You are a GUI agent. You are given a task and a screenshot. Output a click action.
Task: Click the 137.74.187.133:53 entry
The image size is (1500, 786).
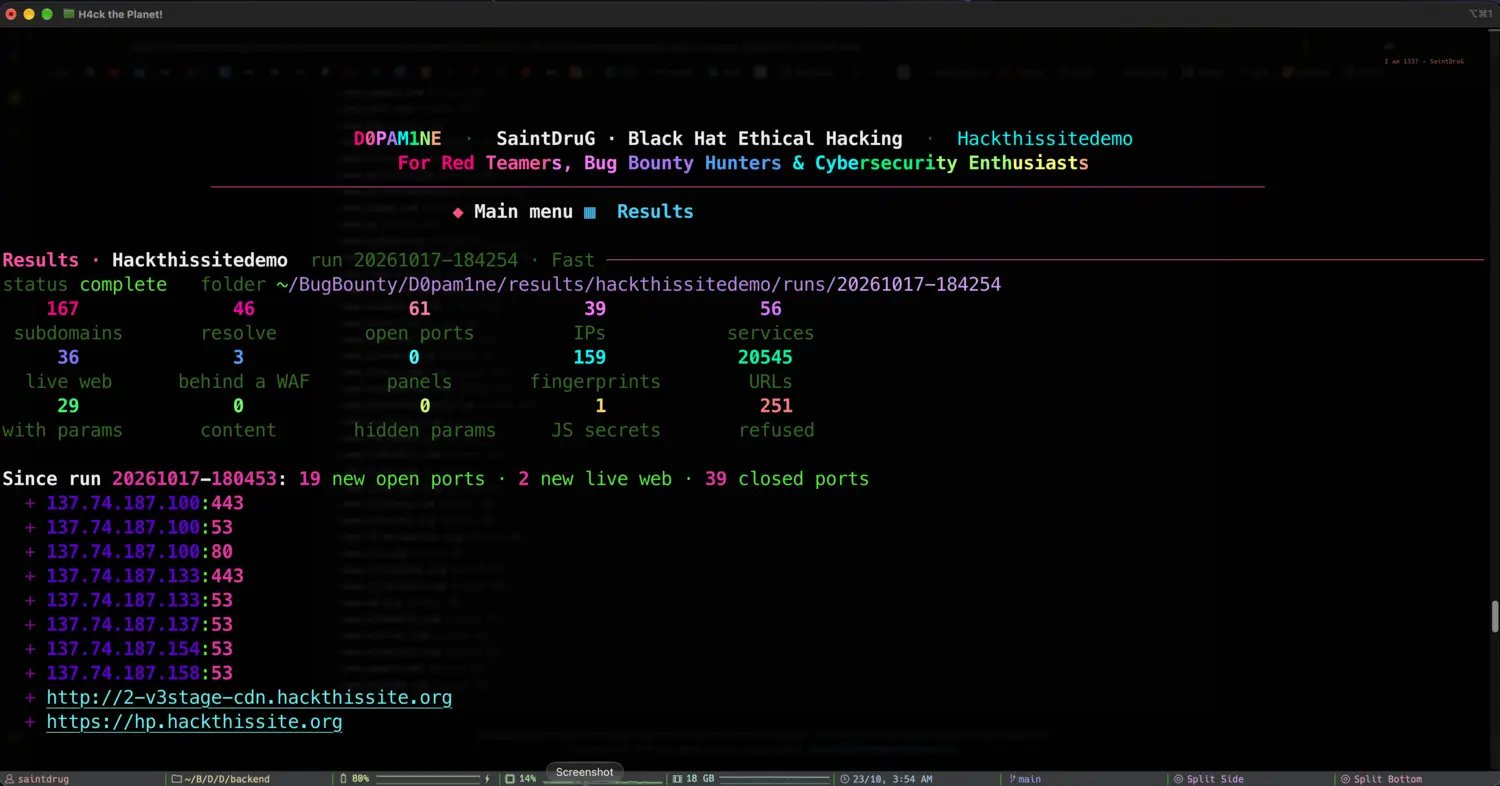tap(139, 600)
